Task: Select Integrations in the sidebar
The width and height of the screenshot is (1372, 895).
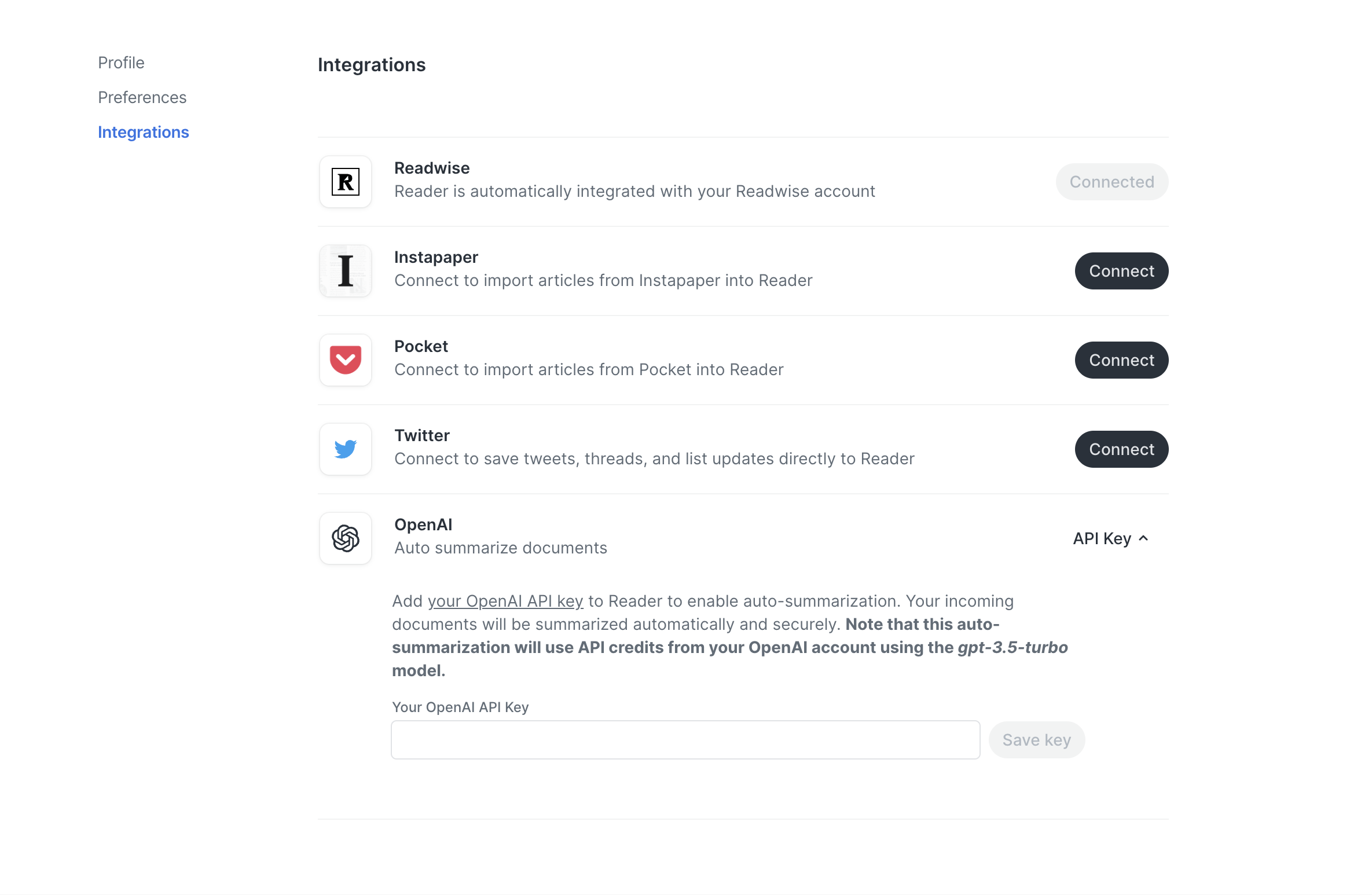Action: pyautogui.click(x=143, y=132)
